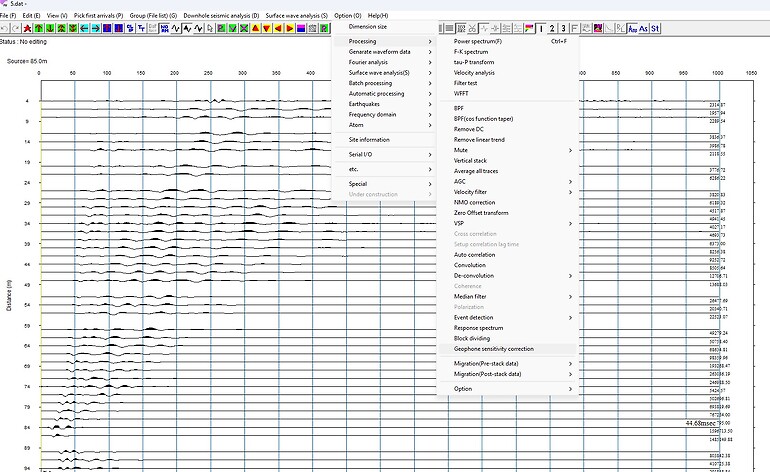Click the rainbow color palette toolbar icon
The height and width of the screenshot is (472, 770).
[529, 28]
